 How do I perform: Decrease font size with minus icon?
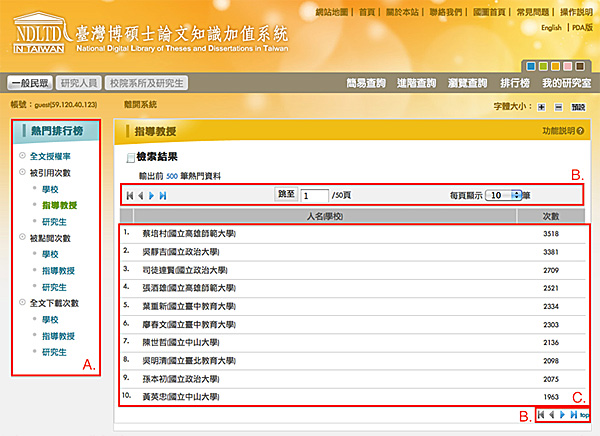pos(556,105)
